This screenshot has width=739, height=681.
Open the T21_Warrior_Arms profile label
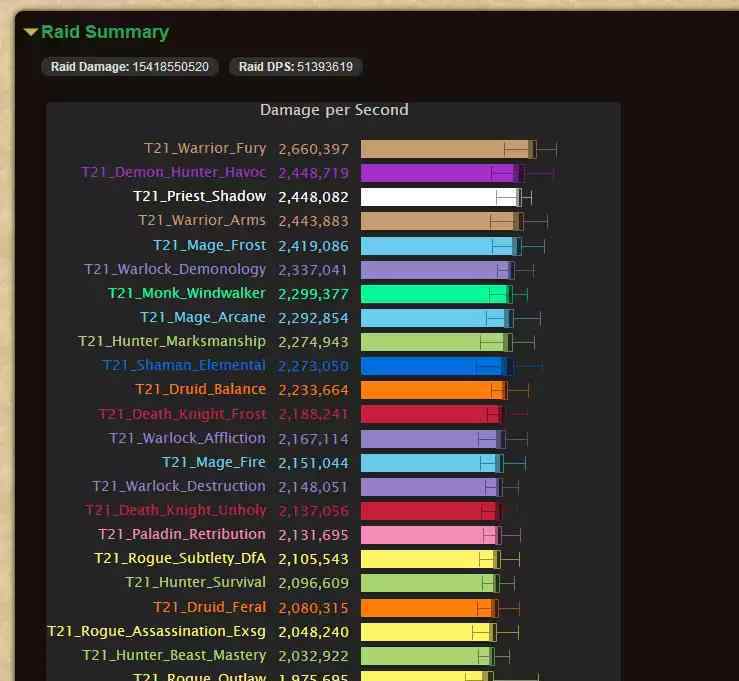[202, 221]
